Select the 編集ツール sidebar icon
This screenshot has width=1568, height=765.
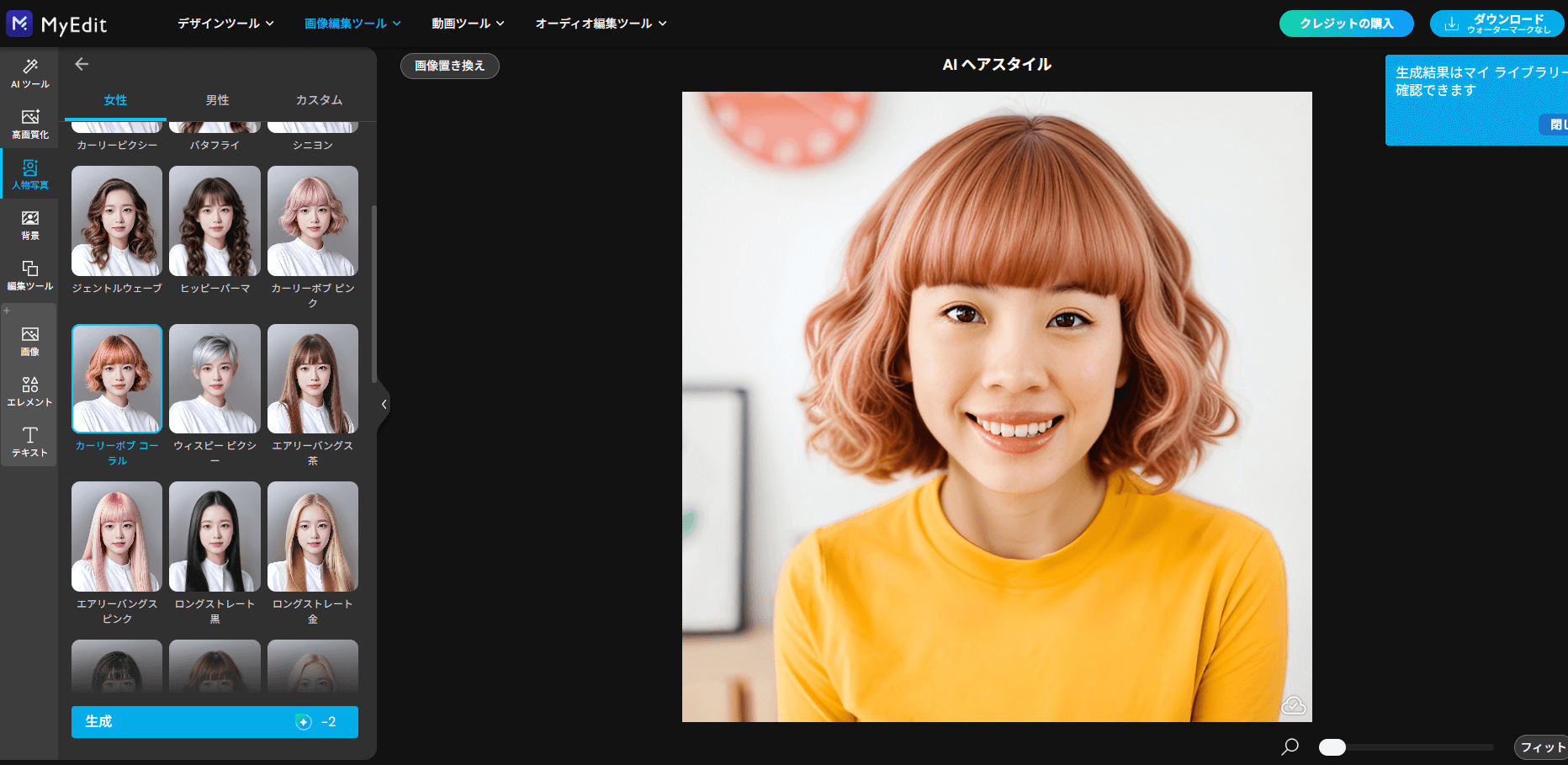point(29,274)
